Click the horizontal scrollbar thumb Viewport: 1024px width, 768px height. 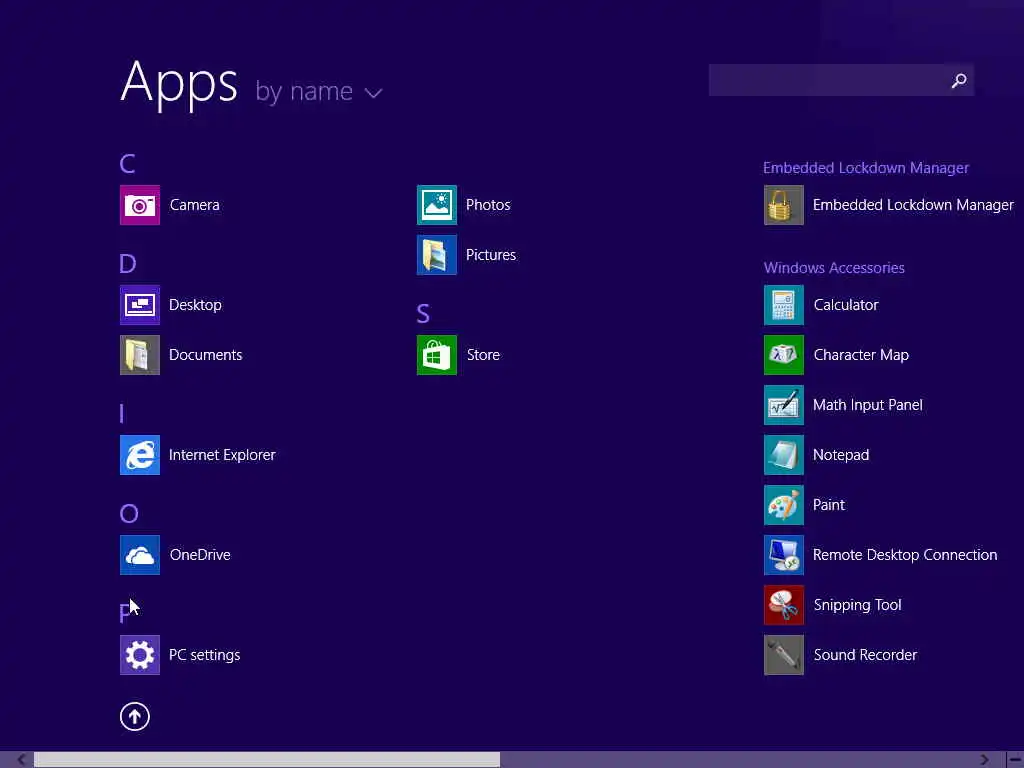tap(267, 760)
